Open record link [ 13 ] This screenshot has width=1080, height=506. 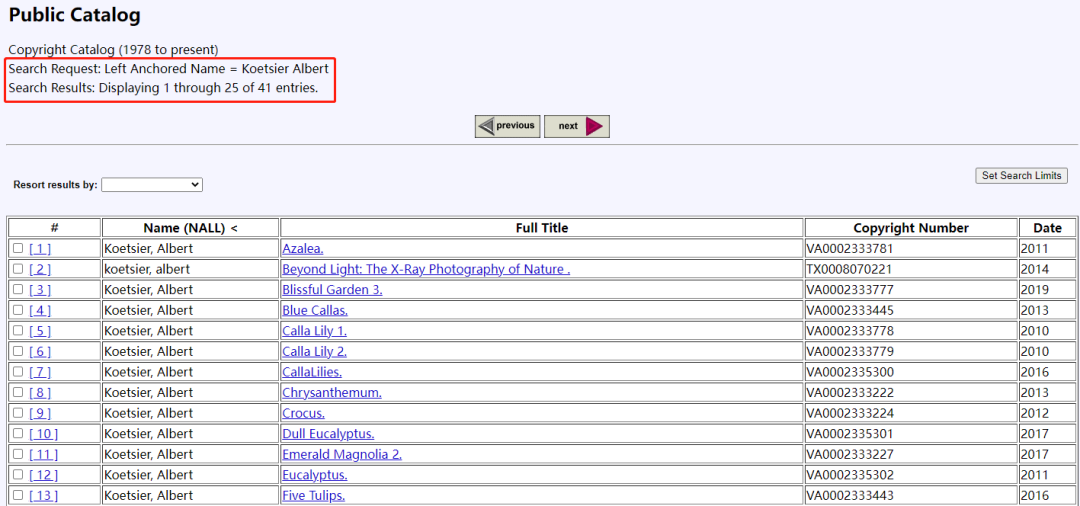point(43,496)
